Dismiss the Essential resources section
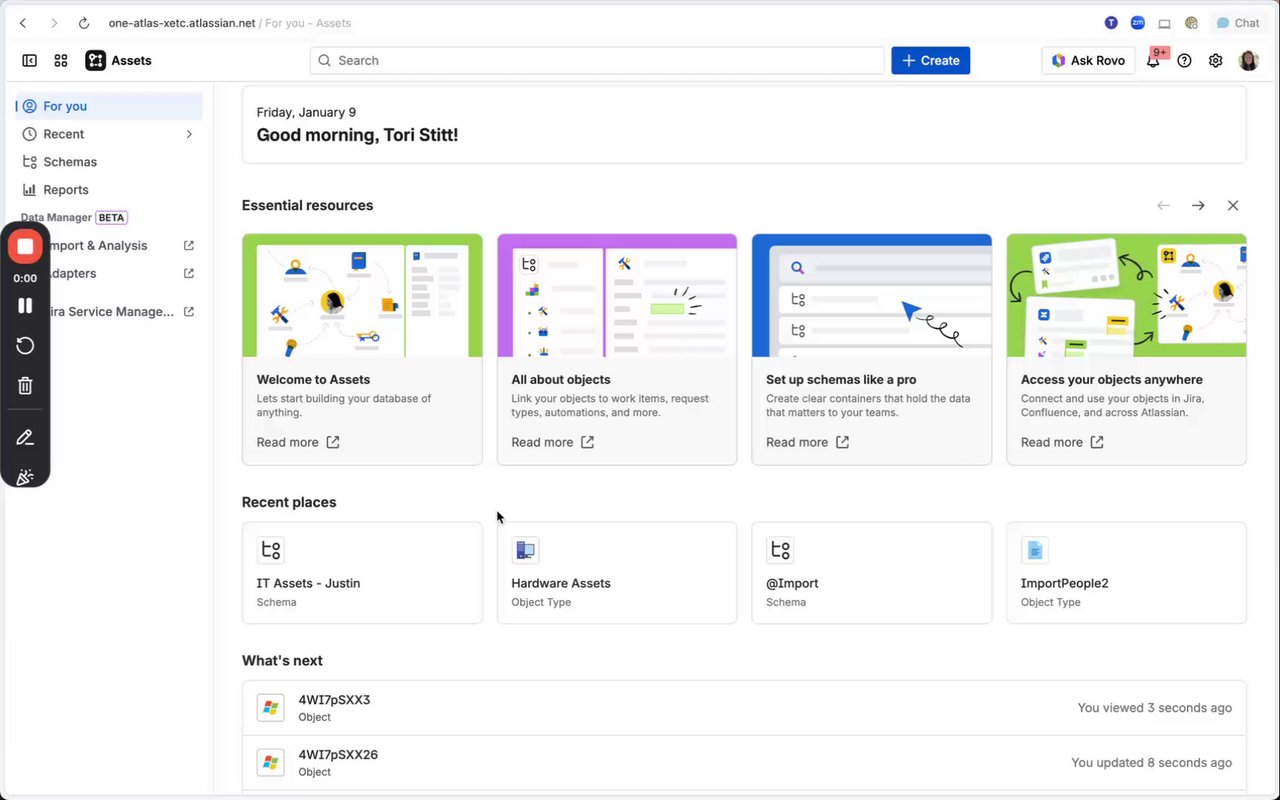 [x=1233, y=206]
